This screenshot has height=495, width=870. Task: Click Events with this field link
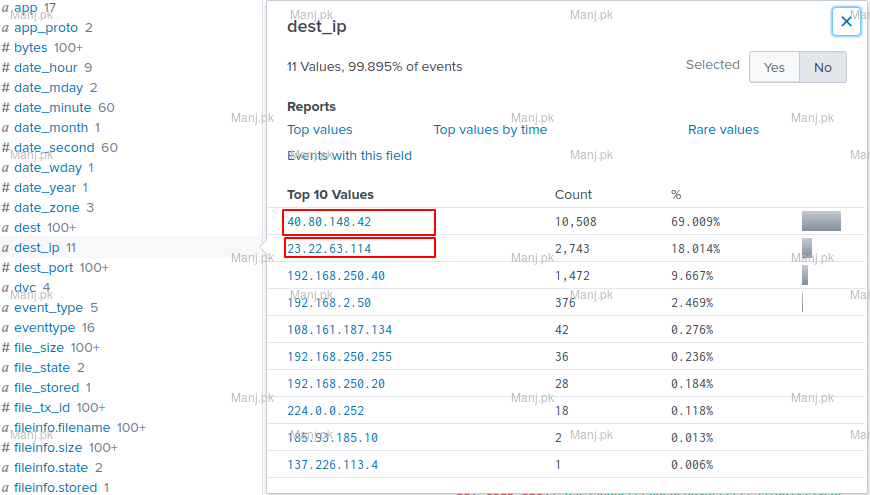coord(349,156)
